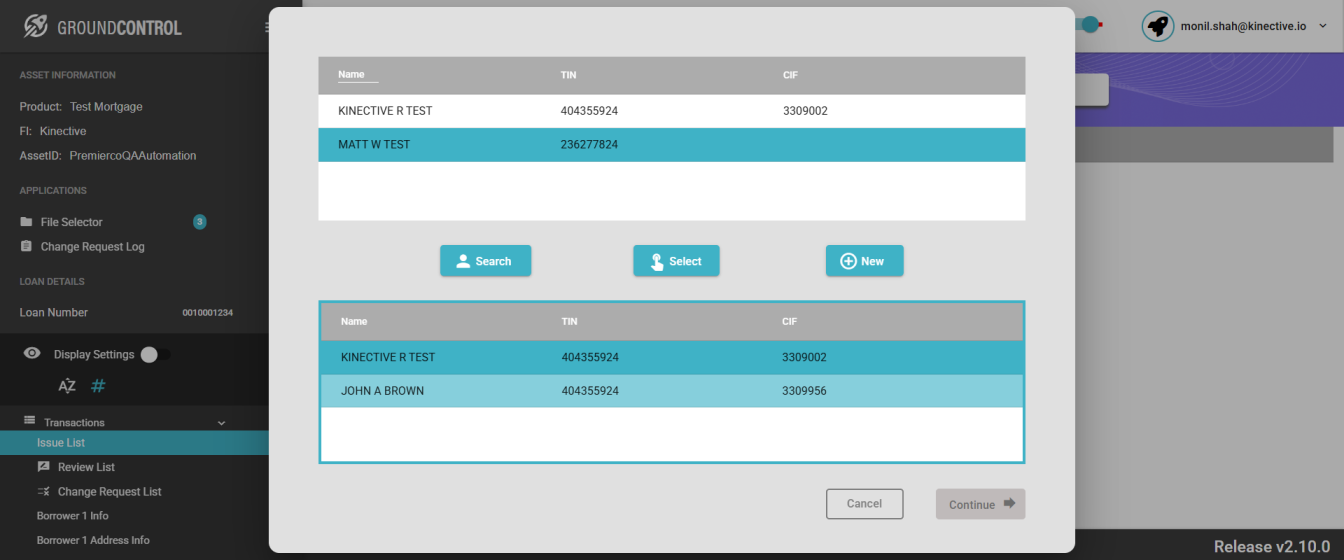Click lower table Name column header

(x=354, y=322)
